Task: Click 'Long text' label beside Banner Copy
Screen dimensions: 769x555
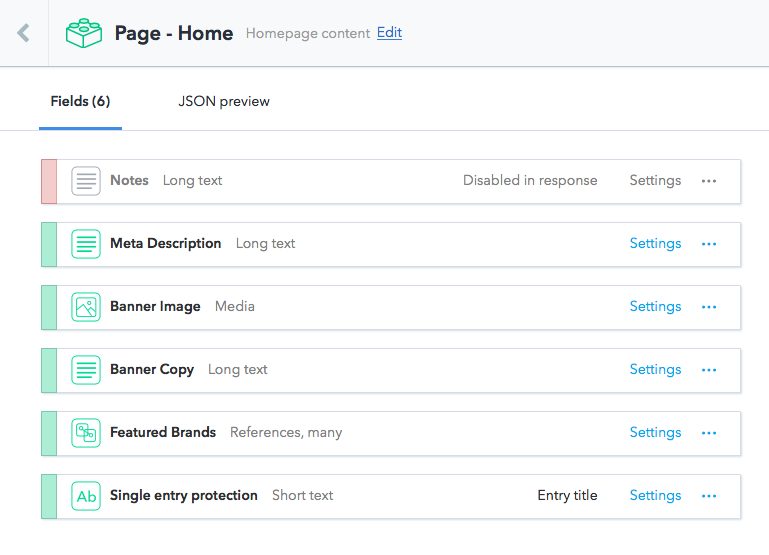Action: 238,370
